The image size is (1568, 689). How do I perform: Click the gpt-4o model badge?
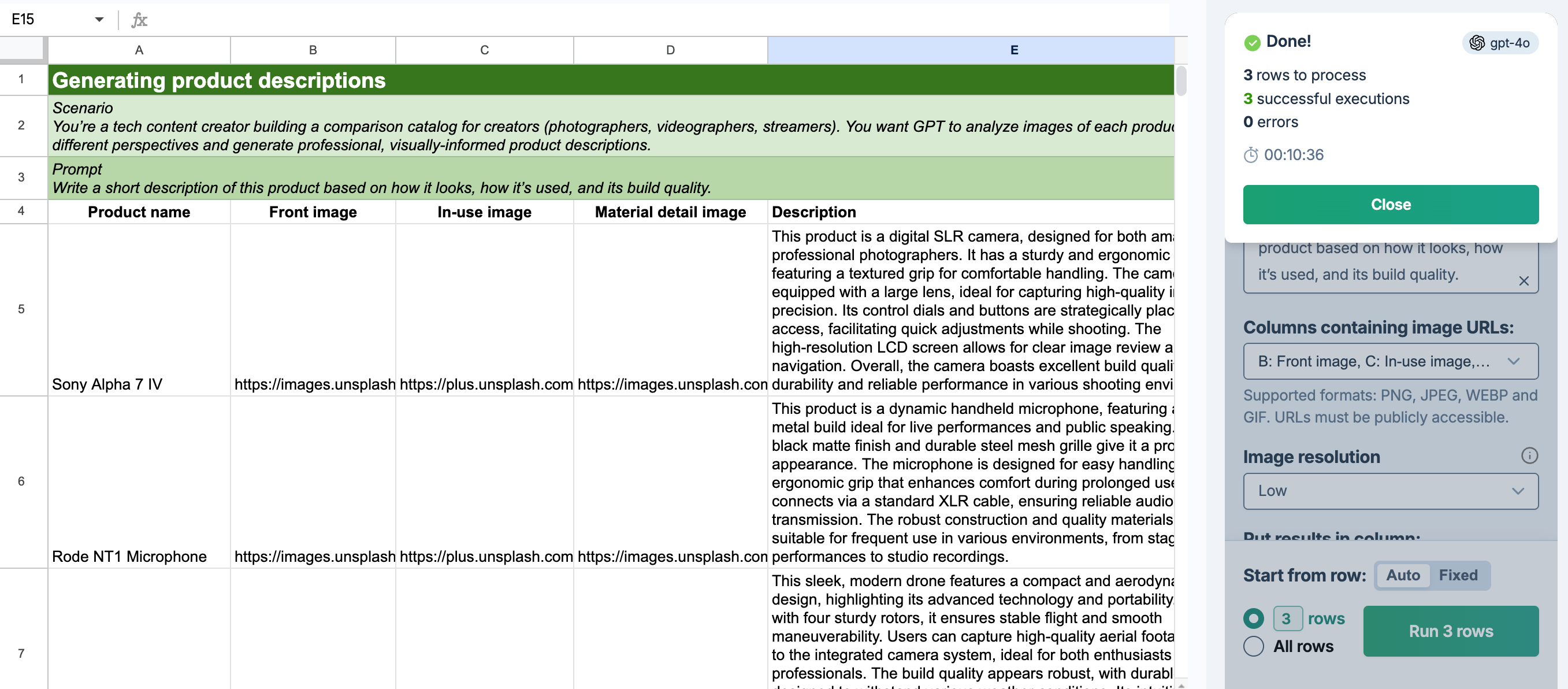coord(1500,43)
